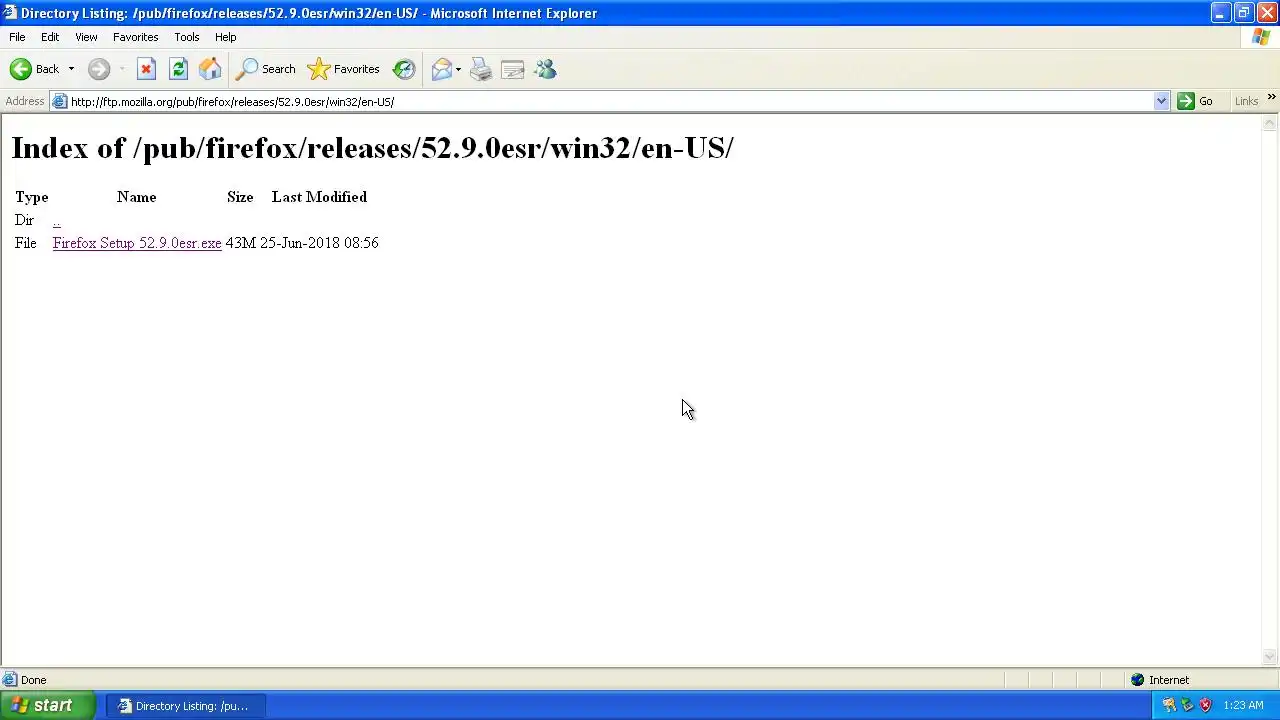
Task: Click the address bar URL field
Action: click(610, 101)
